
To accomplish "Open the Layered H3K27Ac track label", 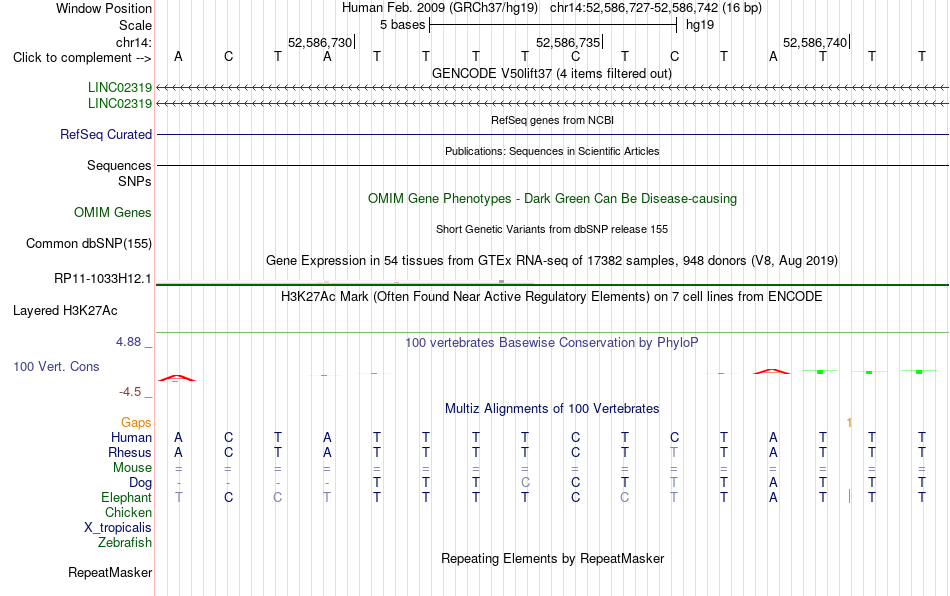I will coord(65,311).
